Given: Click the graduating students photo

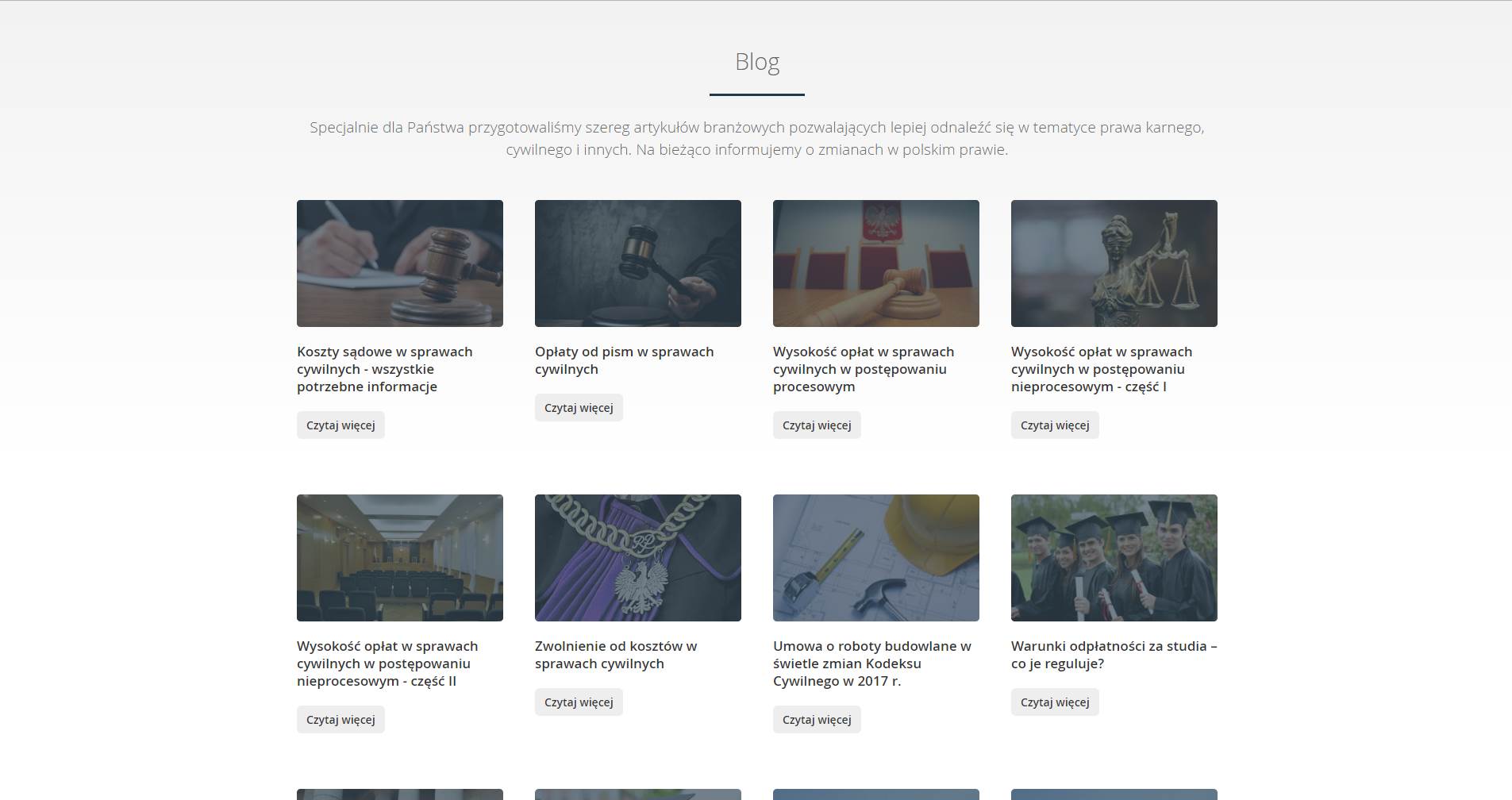Looking at the screenshot, I should [1114, 558].
